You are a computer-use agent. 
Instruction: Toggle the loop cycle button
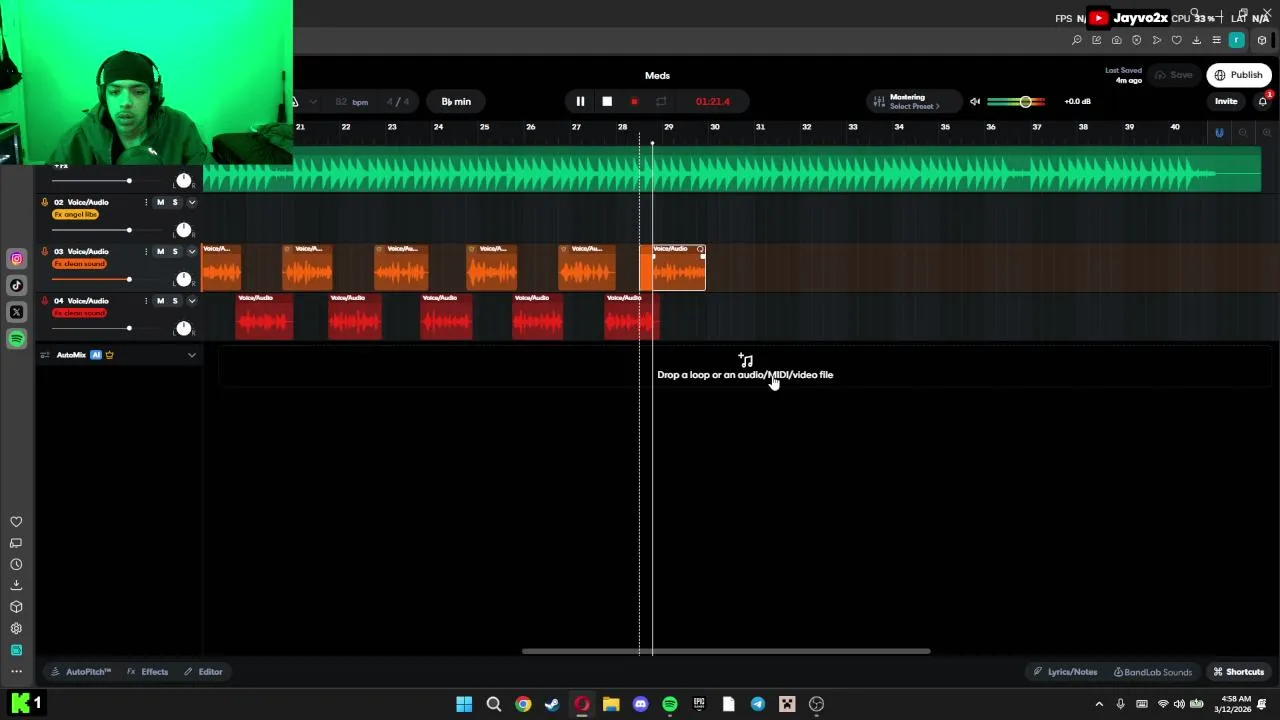[x=661, y=101]
